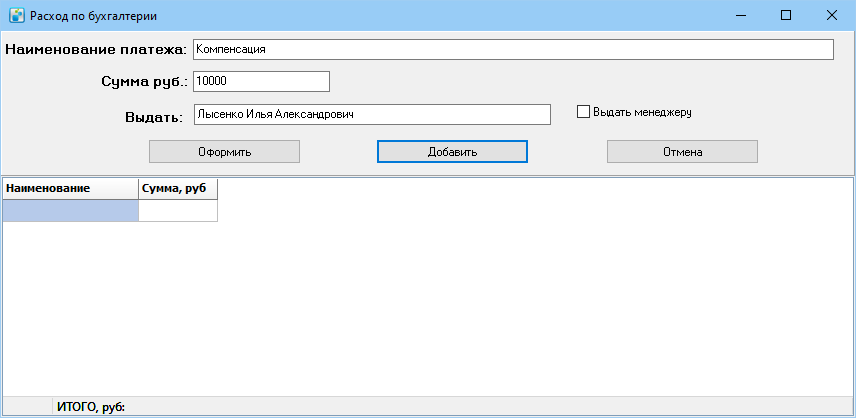Click the Сумма руб.: label

click(145, 82)
